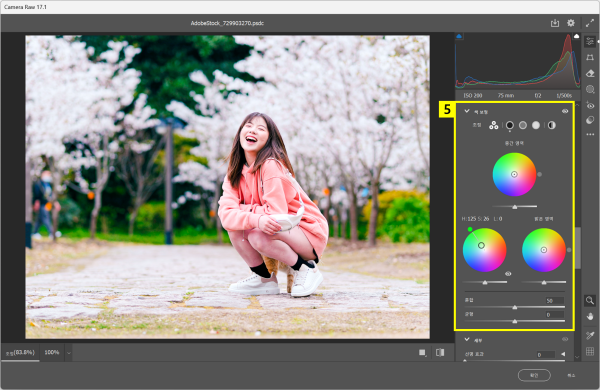Select the Healing eraser tool

(x=590, y=73)
